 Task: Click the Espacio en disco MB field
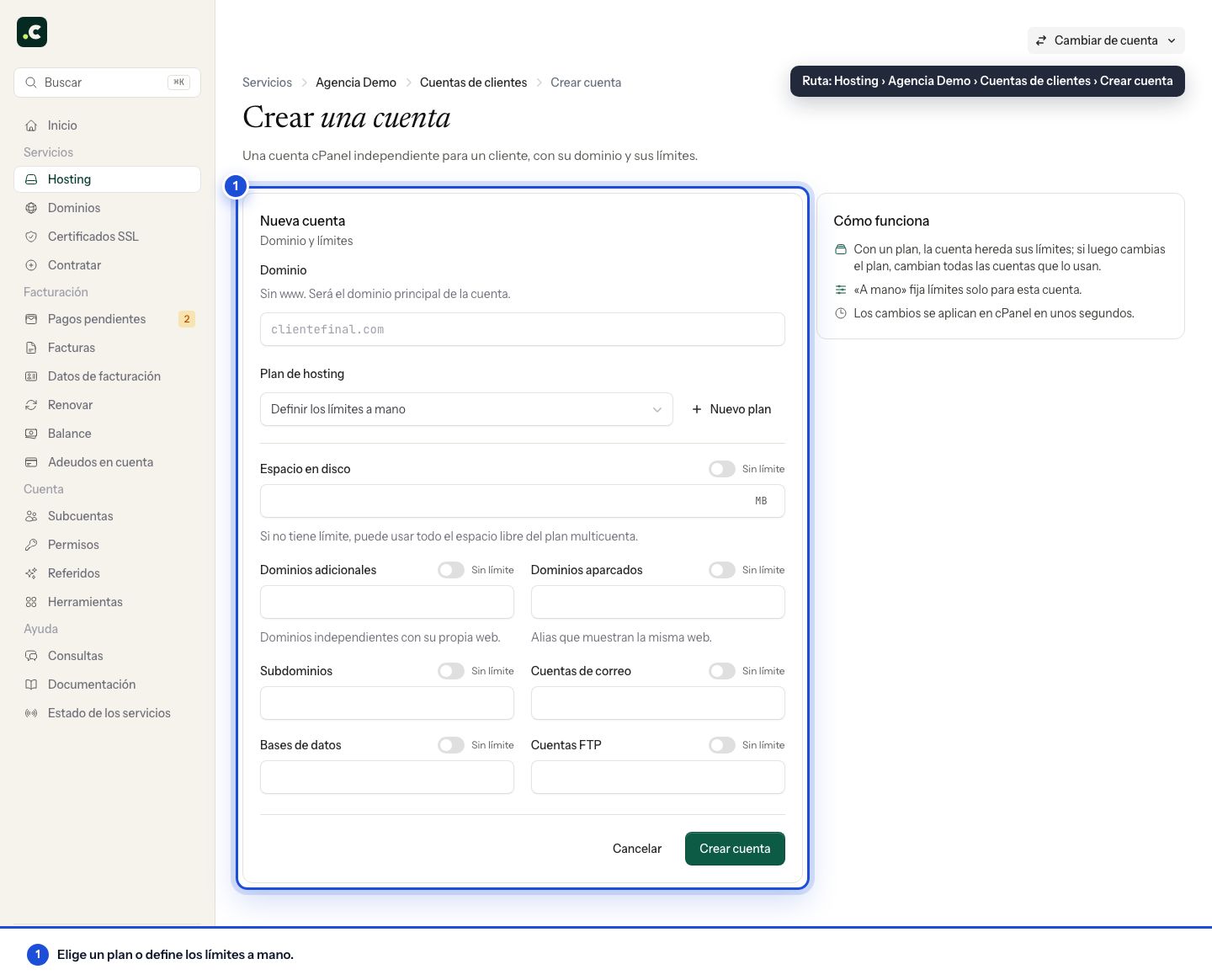tap(523, 501)
